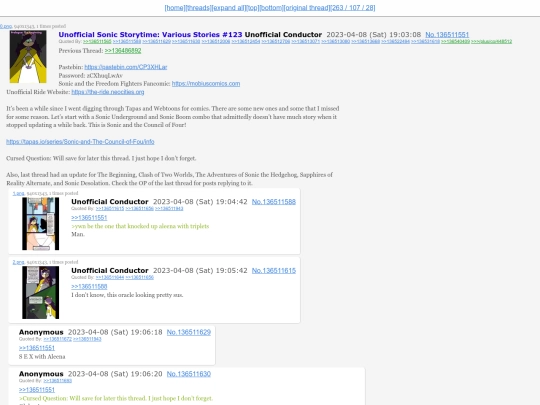The height and width of the screenshot is (405, 540).
Task: Open second quoted-by link under post 136511629
Action: [x=87, y=339]
